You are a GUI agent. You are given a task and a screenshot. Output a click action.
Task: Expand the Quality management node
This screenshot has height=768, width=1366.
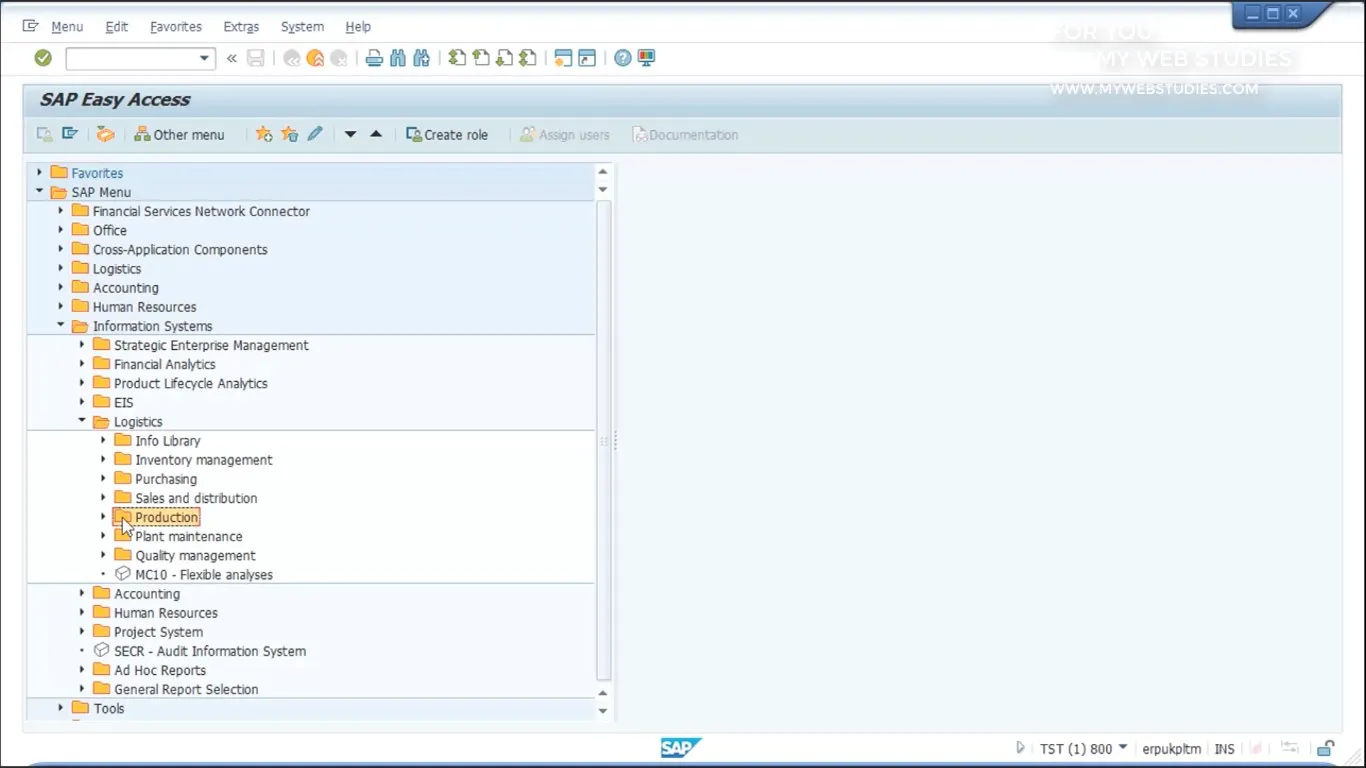[x=103, y=555]
